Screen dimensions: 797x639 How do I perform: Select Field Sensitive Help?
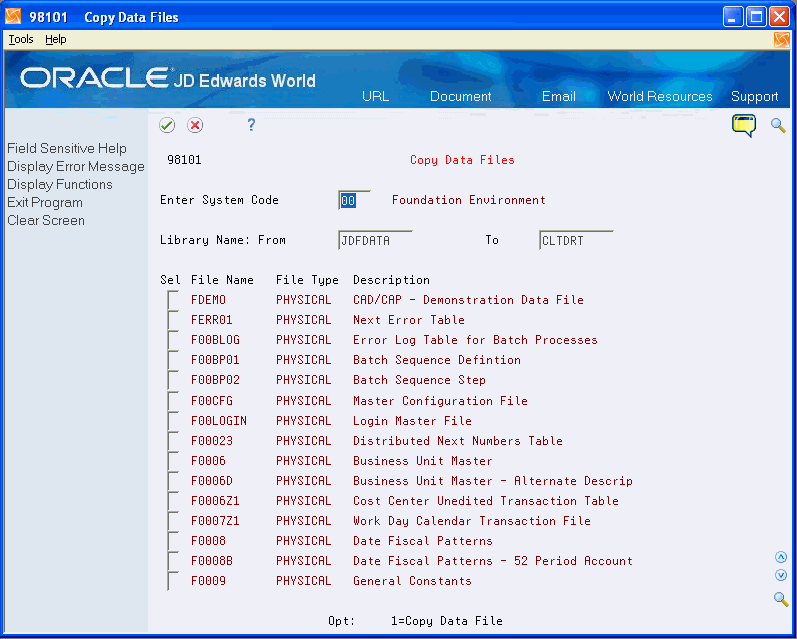[x=67, y=148]
